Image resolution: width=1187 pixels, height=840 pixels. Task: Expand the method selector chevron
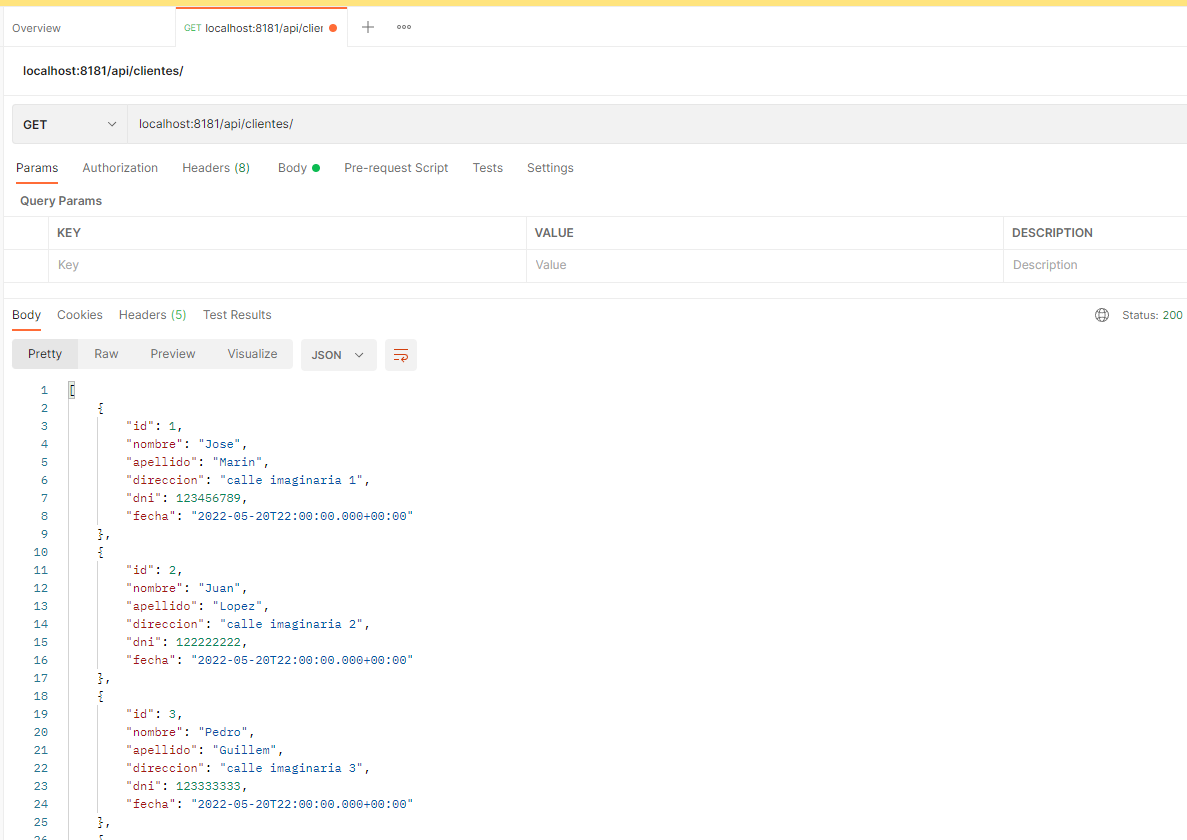click(x=110, y=124)
